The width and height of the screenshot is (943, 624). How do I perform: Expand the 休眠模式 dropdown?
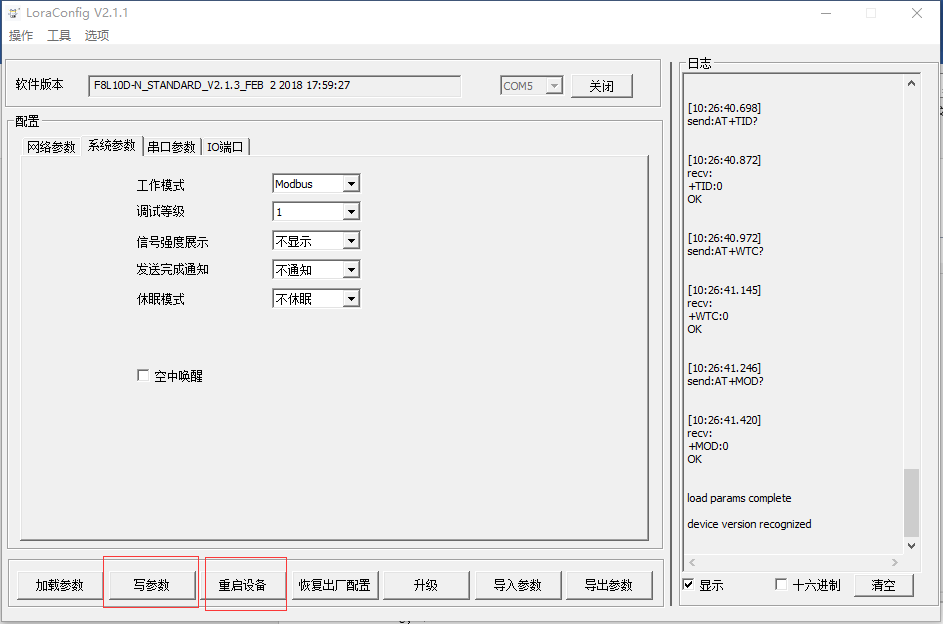[x=351, y=299]
